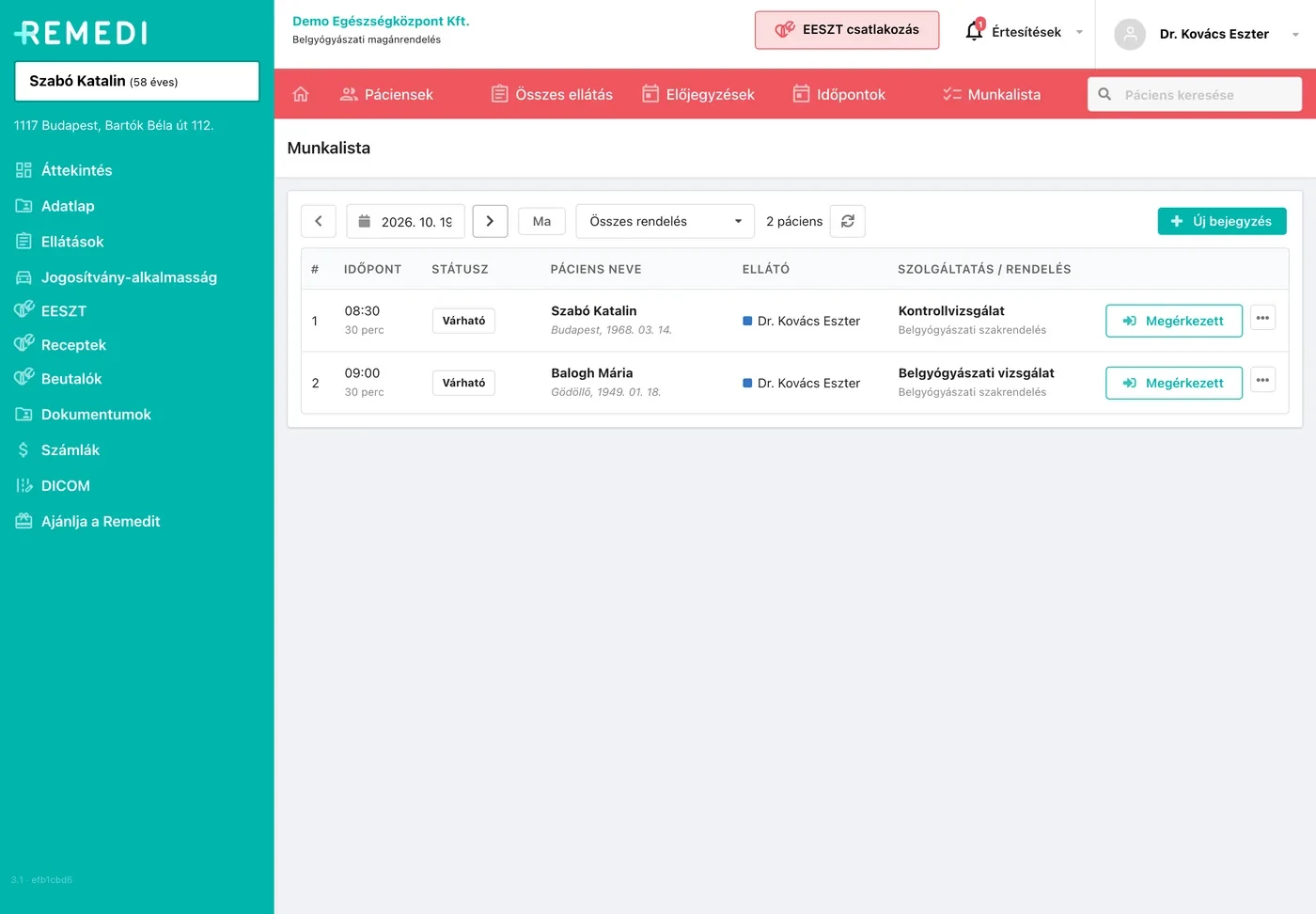The height and width of the screenshot is (914, 1316).
Task: Click the Ma button
Action: [541, 221]
